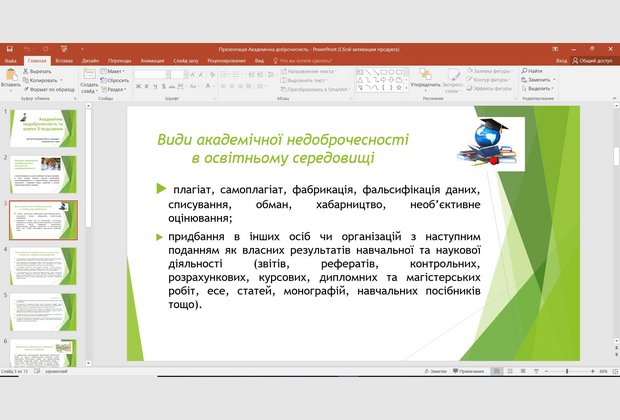Click the Вставить paste clipboard icon

pos(11,74)
